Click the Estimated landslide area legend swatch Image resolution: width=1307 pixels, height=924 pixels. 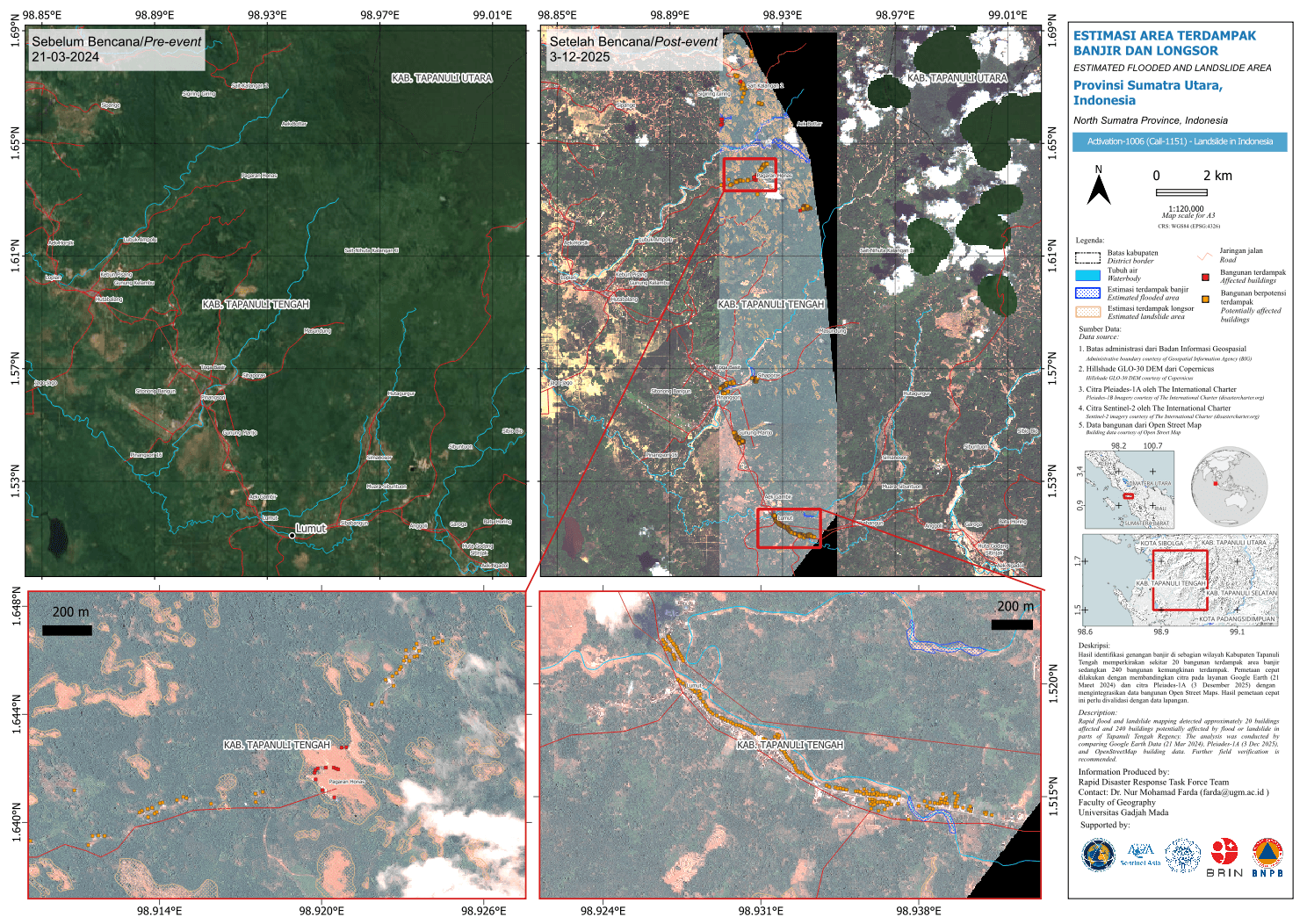[1087, 312]
